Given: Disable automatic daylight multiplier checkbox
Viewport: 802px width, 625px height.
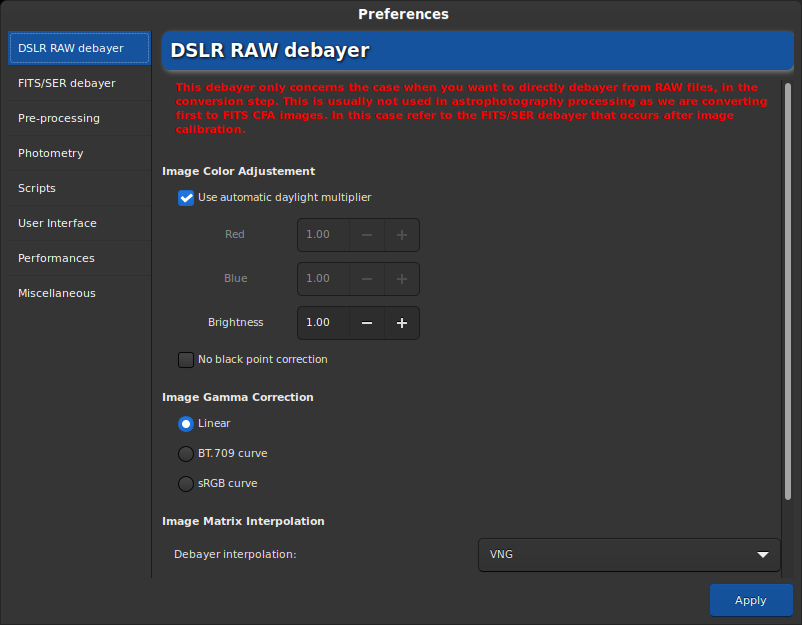Looking at the screenshot, I should pyautogui.click(x=186, y=198).
